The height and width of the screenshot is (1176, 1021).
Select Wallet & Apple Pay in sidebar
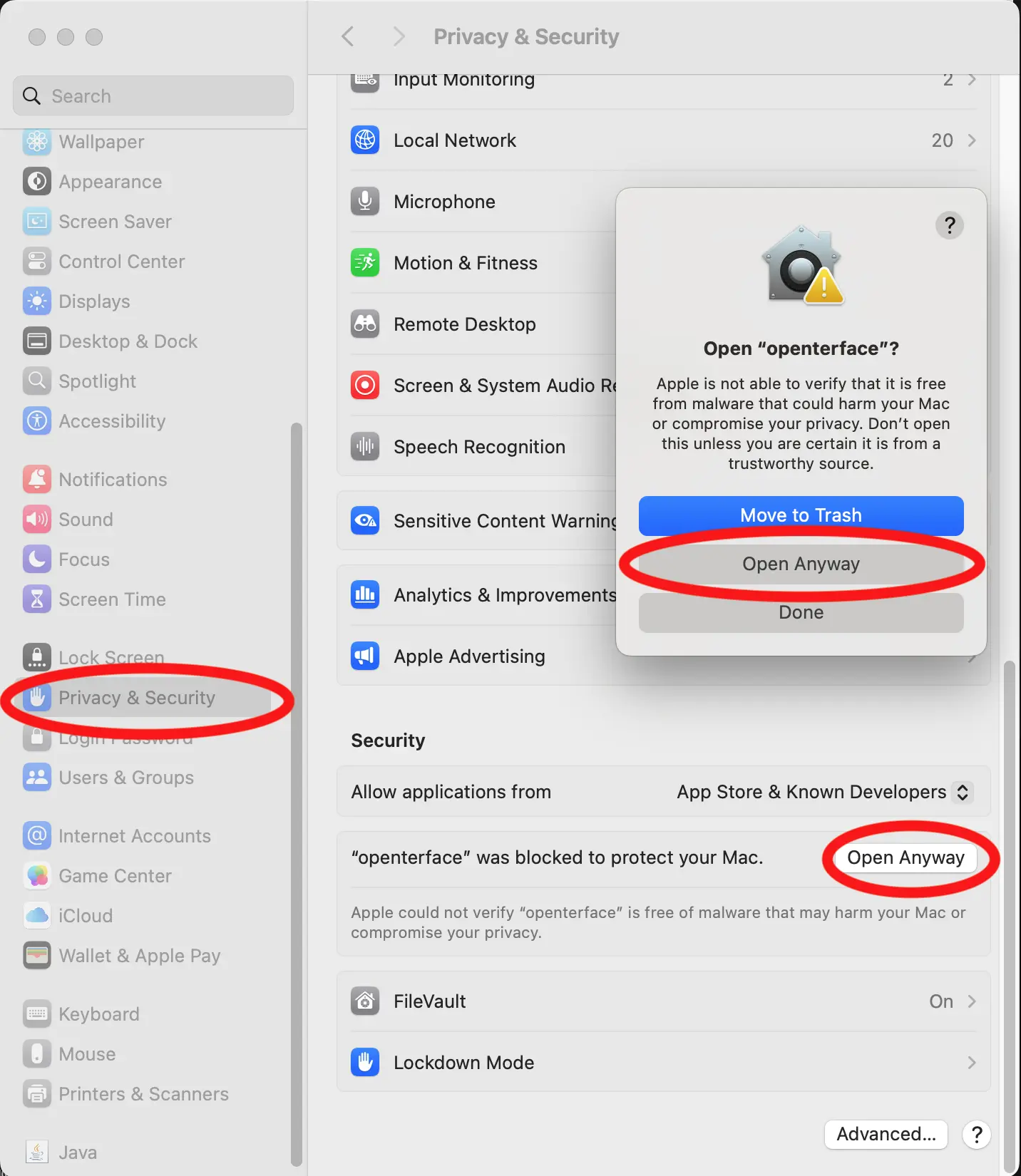click(x=139, y=956)
